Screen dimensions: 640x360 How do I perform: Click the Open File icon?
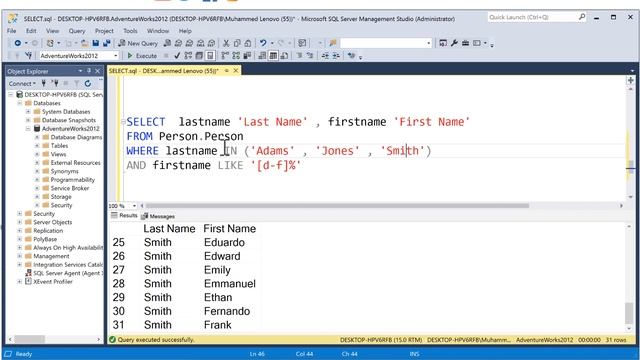84,43
